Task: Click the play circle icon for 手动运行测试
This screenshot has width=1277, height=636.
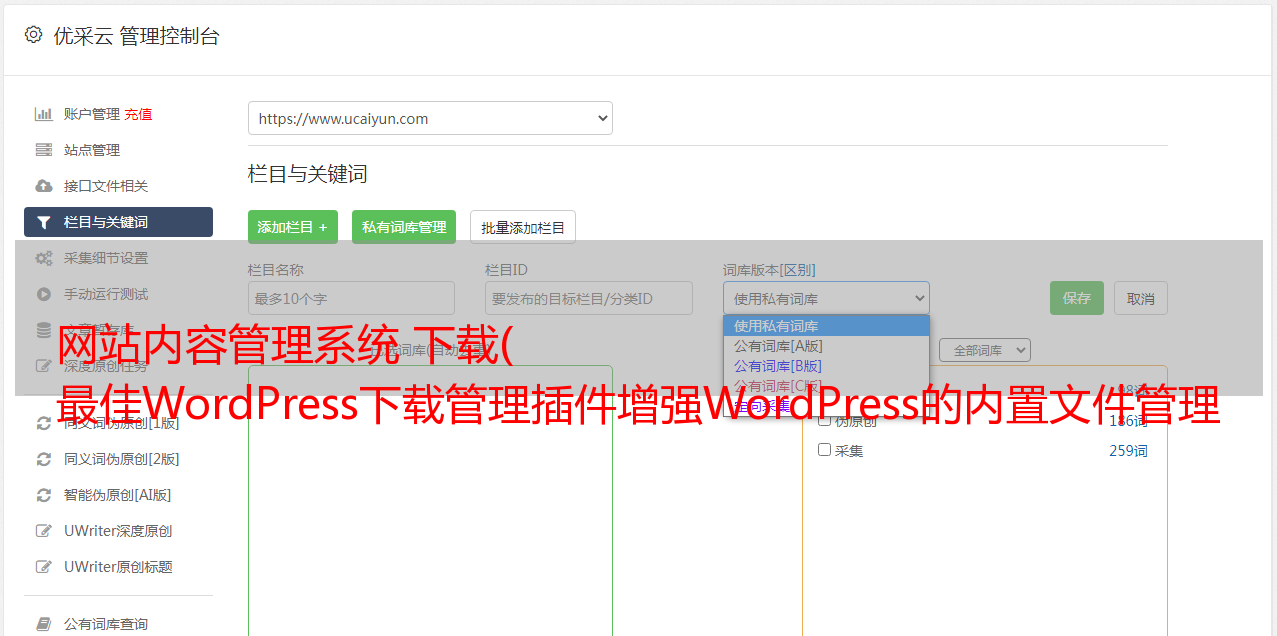Action: 44,294
